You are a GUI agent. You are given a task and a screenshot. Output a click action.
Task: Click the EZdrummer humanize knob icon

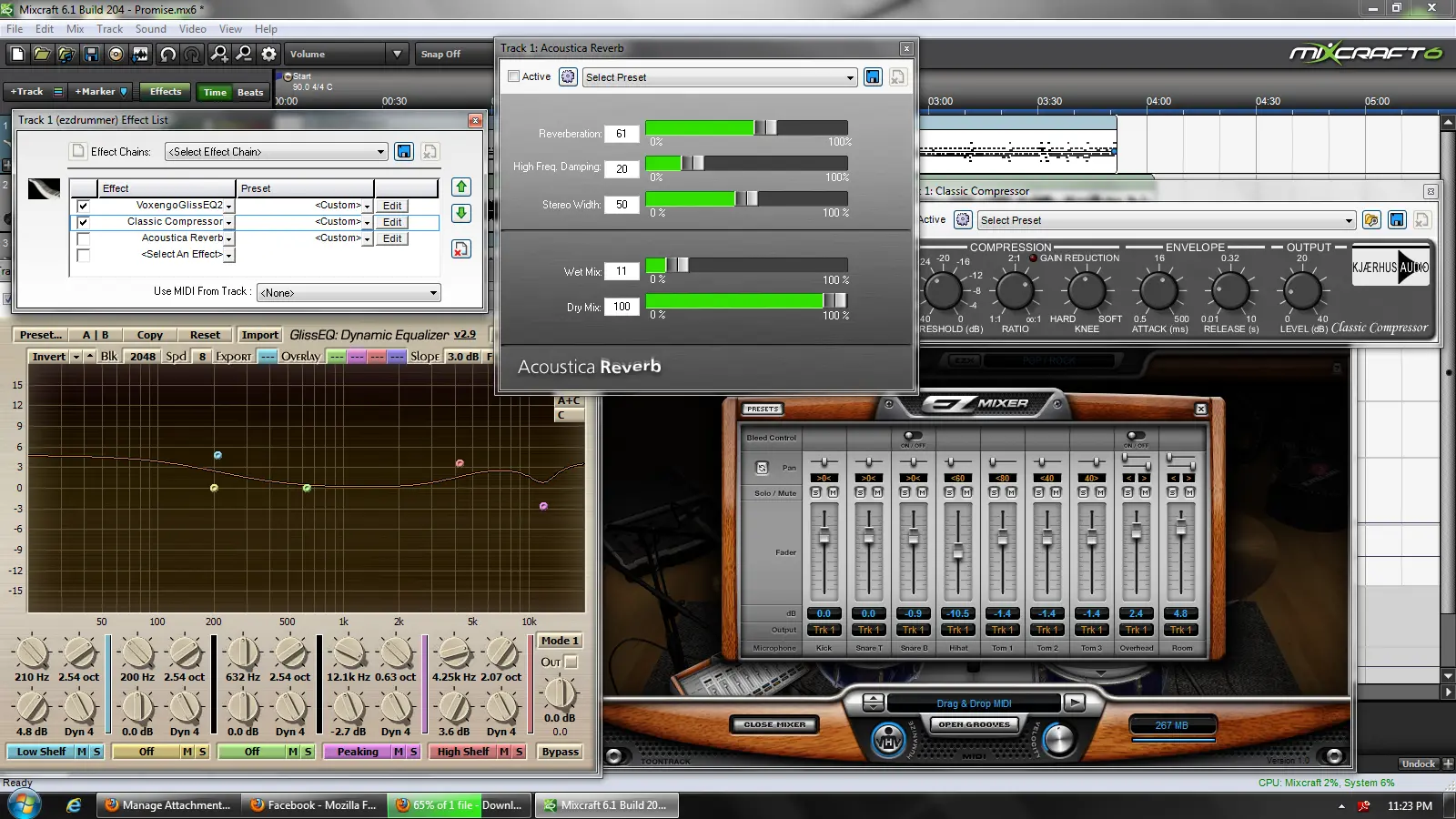[x=888, y=740]
